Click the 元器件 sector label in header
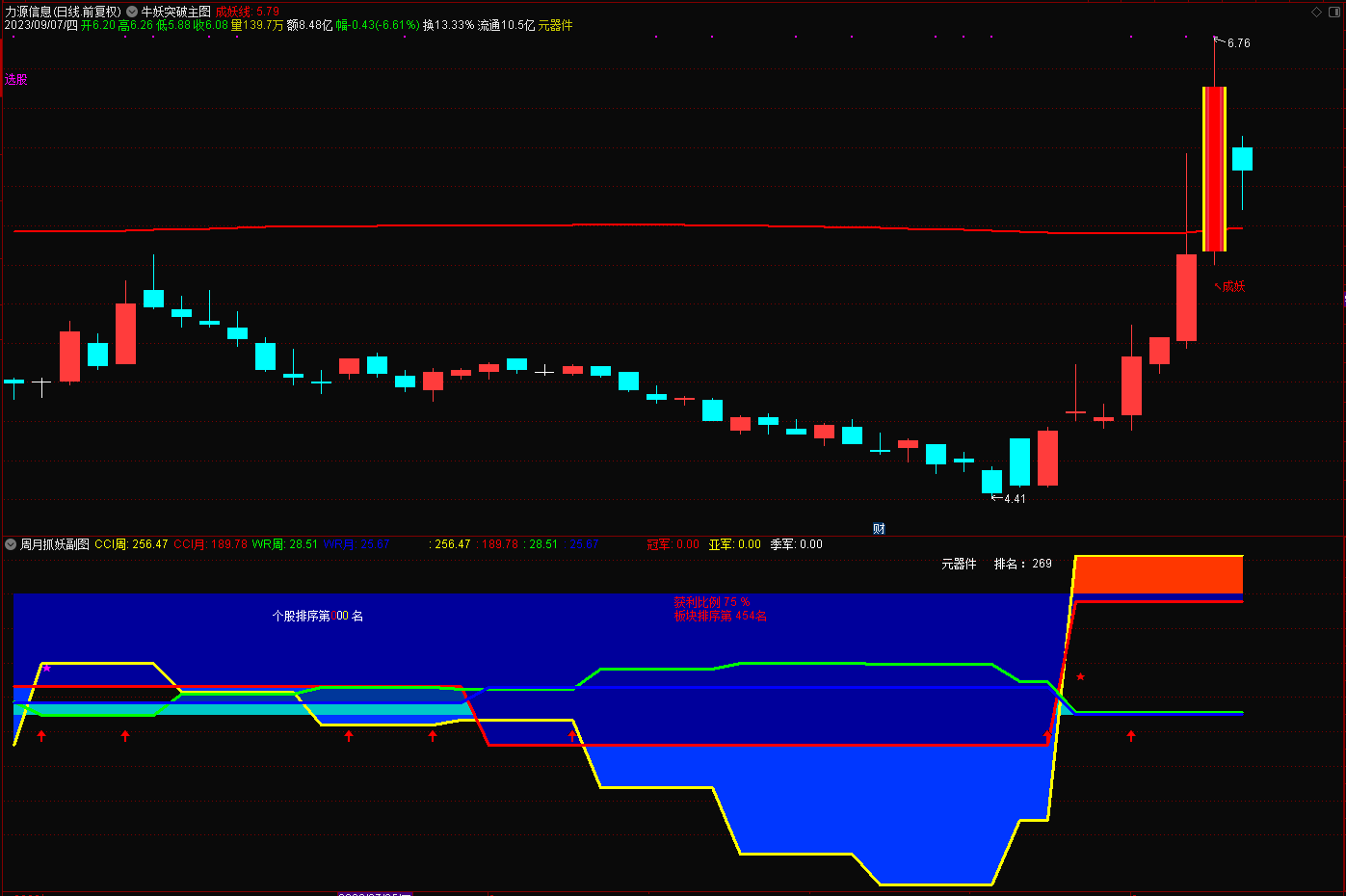1346x896 pixels. (555, 25)
